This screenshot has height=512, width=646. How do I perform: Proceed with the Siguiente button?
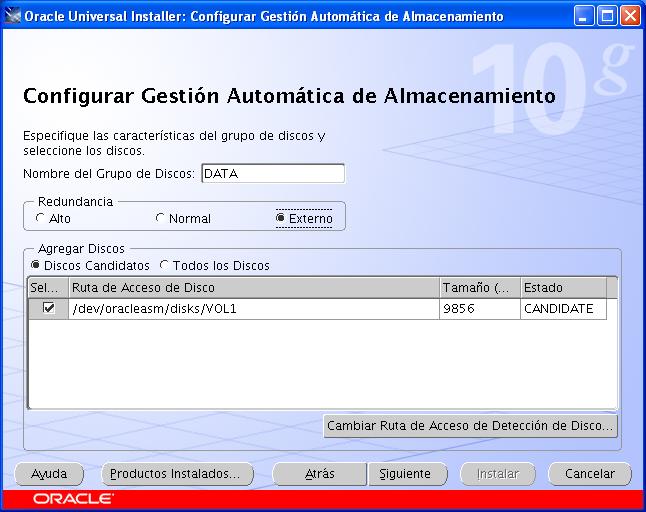tap(407, 474)
